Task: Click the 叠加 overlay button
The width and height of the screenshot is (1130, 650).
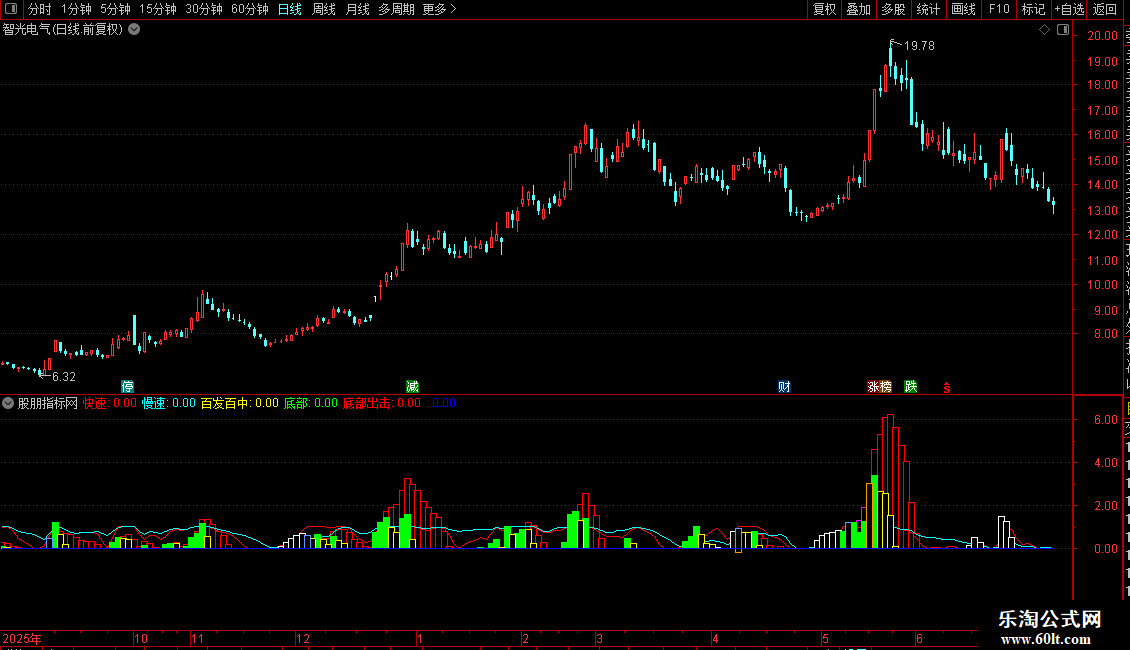Action: [858, 9]
